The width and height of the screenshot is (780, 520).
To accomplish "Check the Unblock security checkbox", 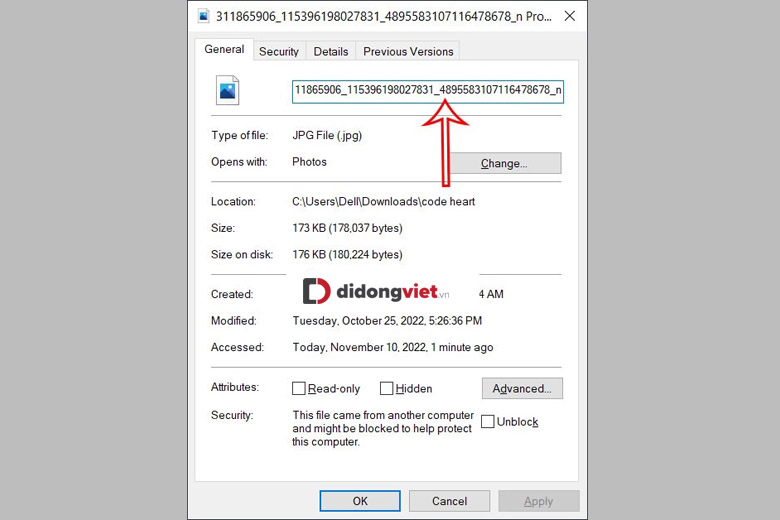I will (x=488, y=422).
